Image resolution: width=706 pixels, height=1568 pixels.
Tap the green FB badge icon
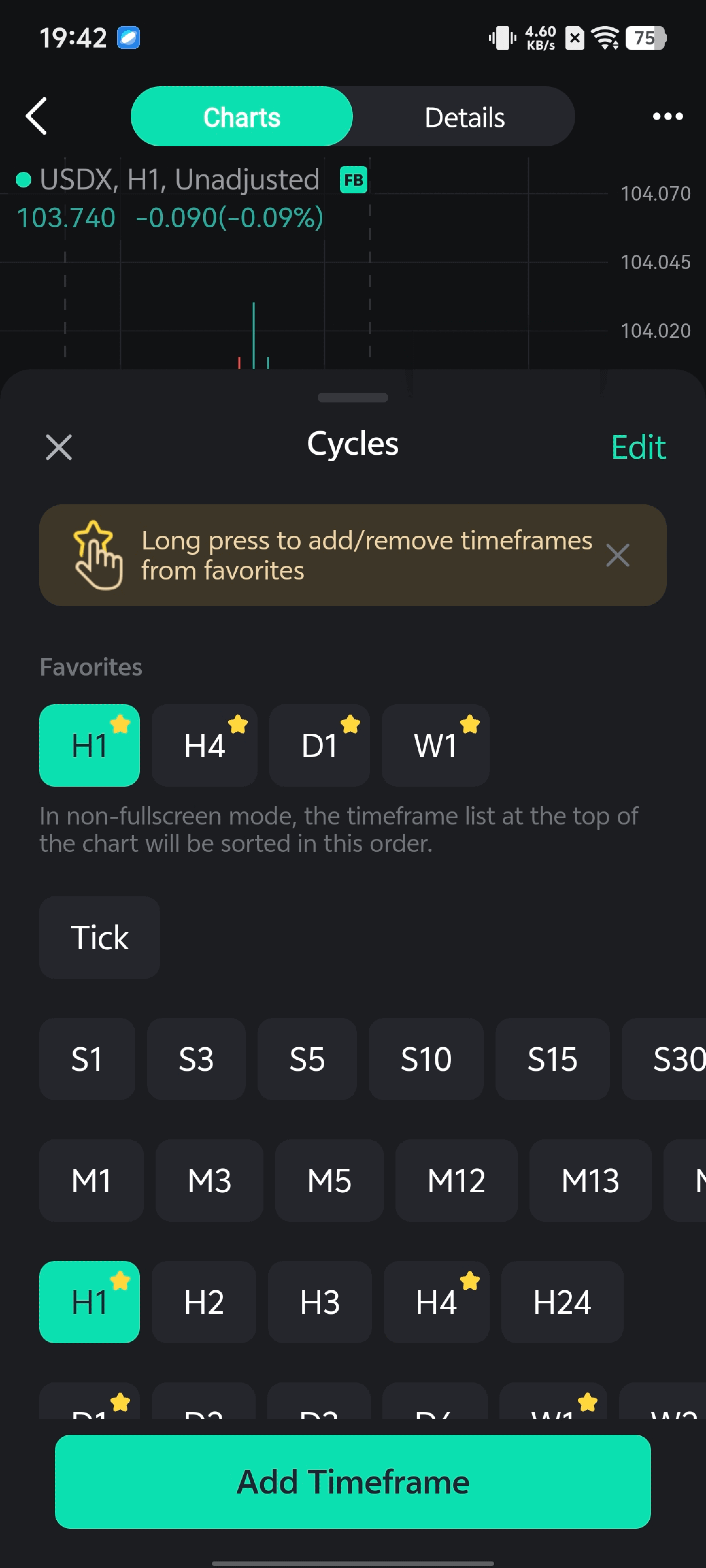click(x=353, y=180)
